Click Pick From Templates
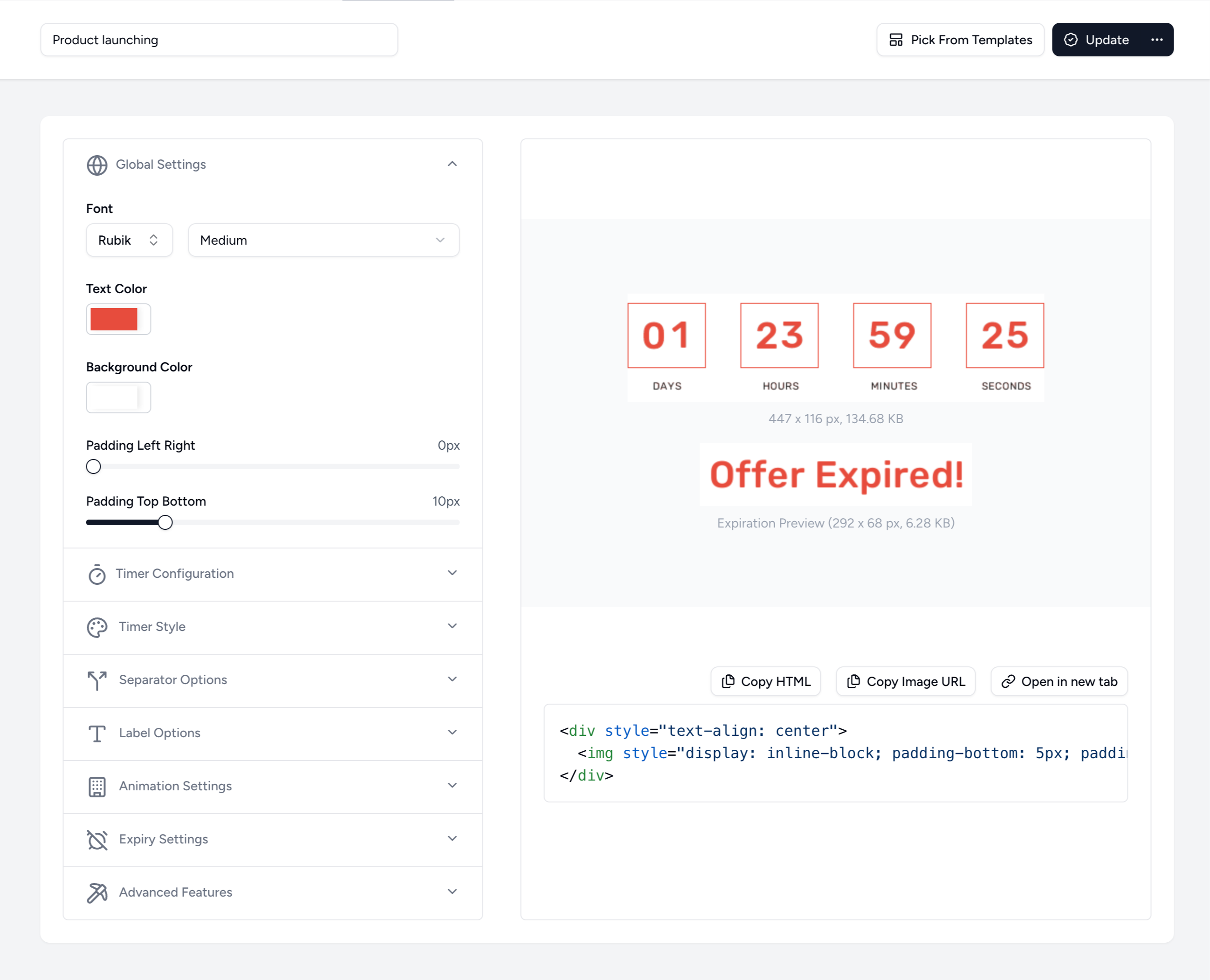Screen dimensions: 1210x980 point(960,40)
